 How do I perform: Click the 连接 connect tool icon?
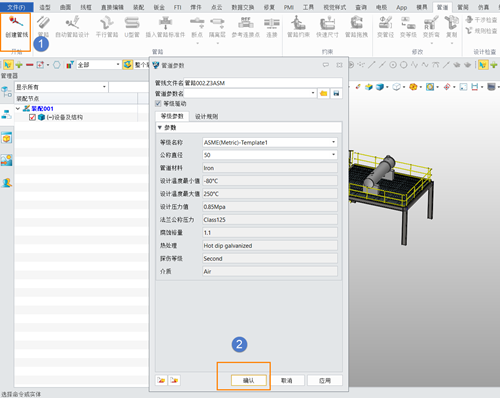(272, 23)
